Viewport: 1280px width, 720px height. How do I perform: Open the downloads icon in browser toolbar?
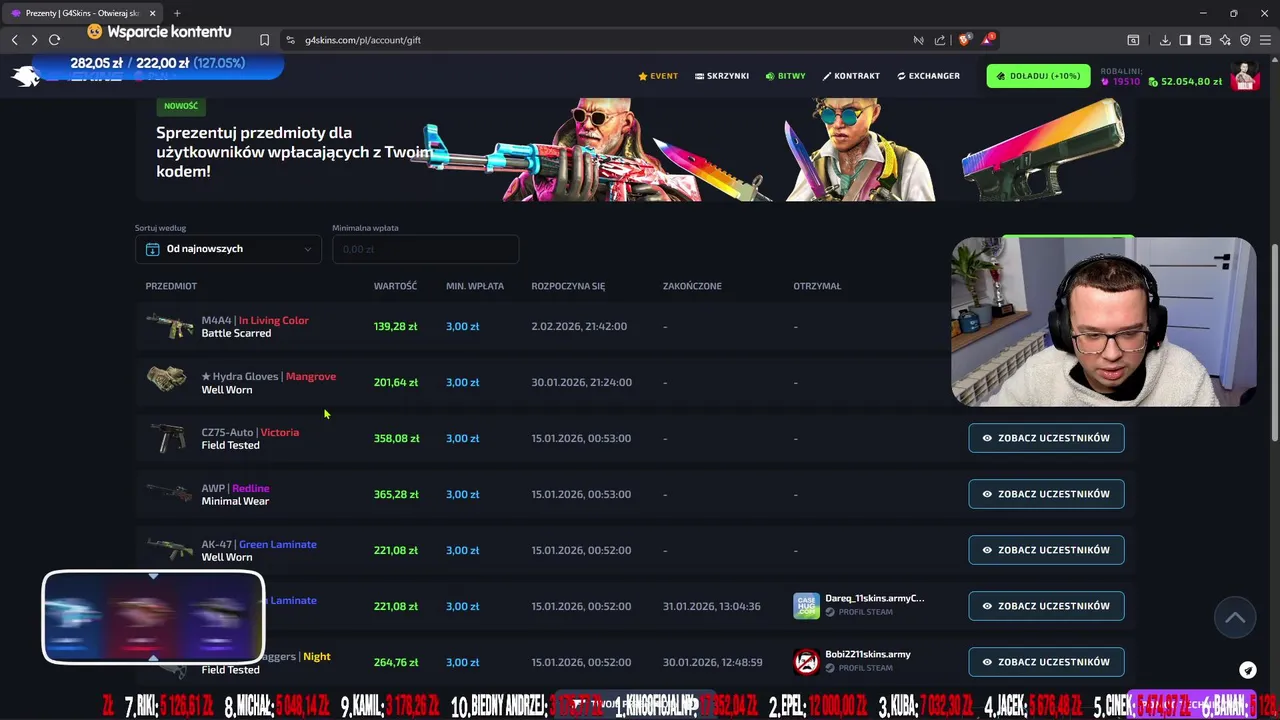click(x=1165, y=40)
